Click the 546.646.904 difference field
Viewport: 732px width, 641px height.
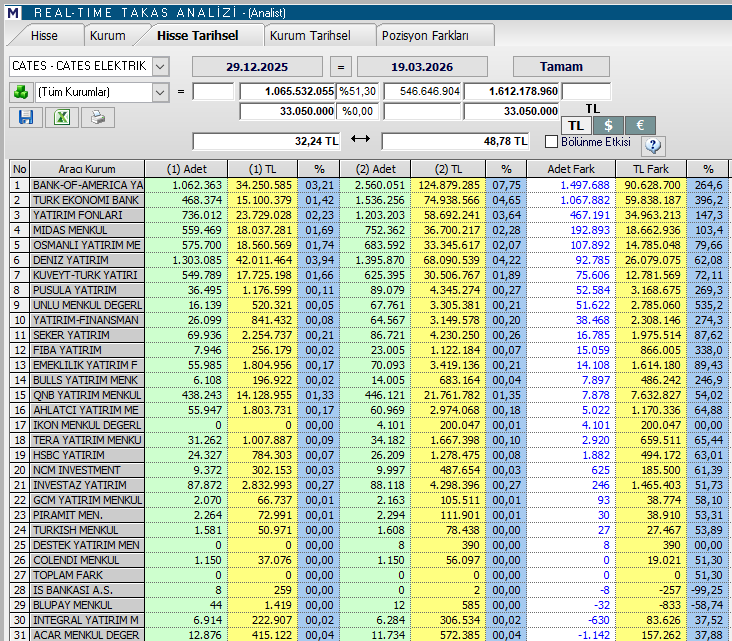click(x=422, y=91)
